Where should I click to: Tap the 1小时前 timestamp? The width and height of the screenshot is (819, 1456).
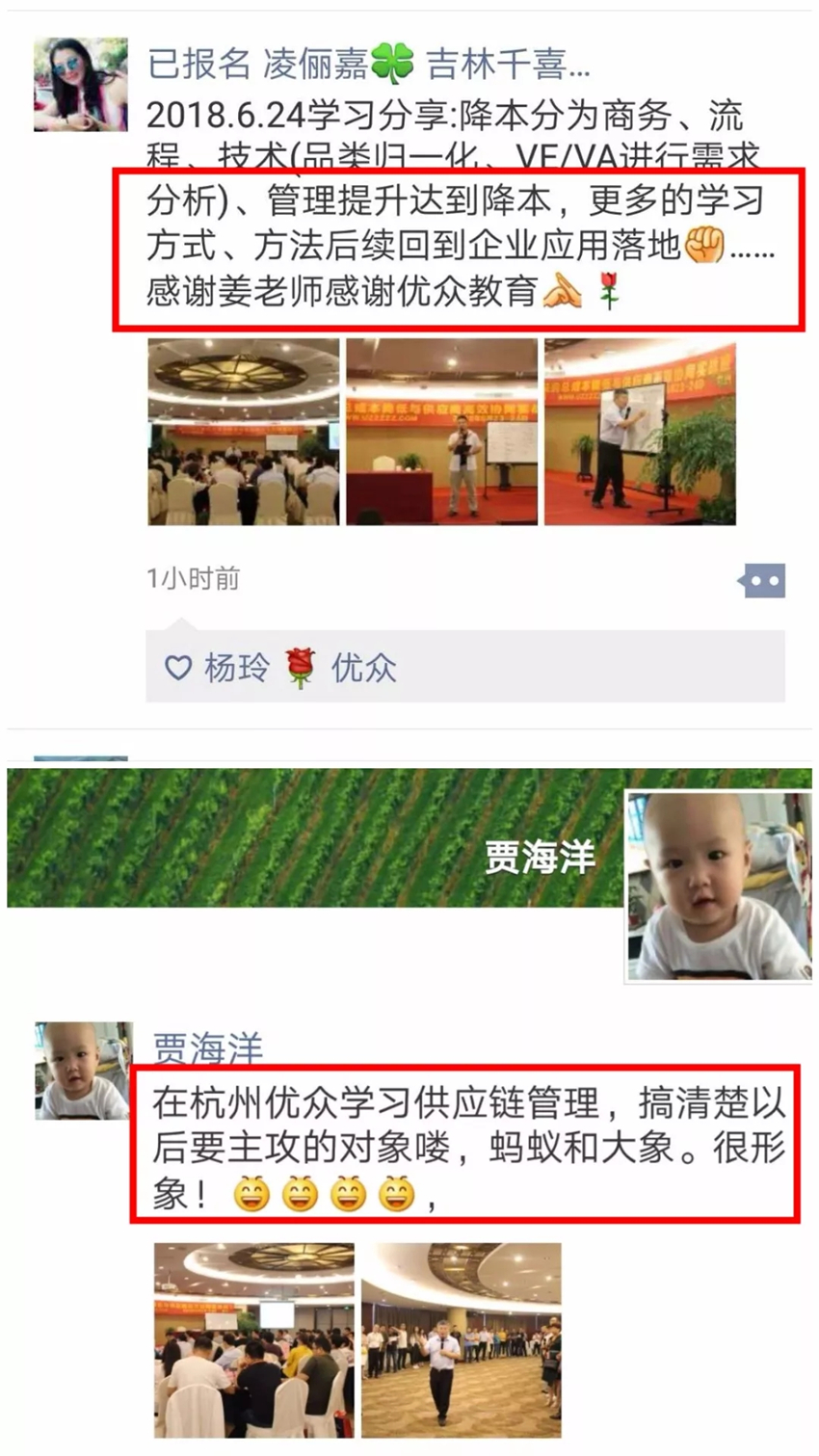pyautogui.click(x=194, y=578)
